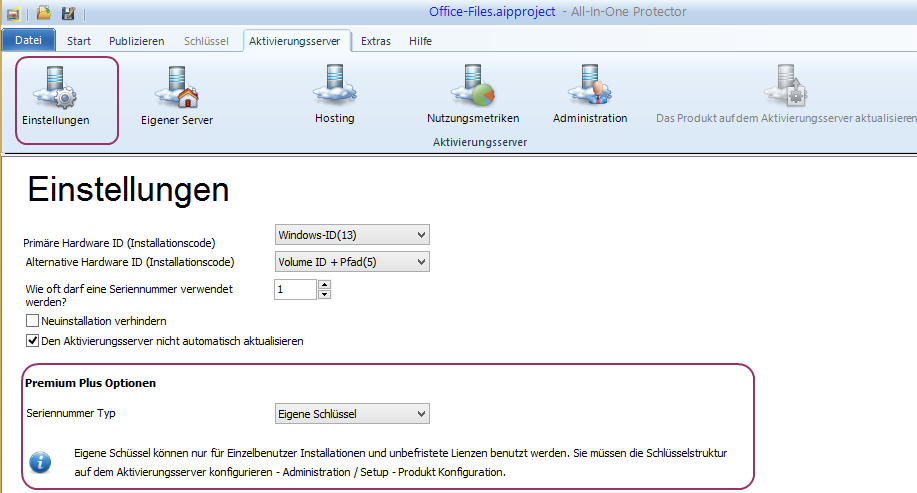Open the Administration server icon
Screen dimensions: 917x493
589,90
